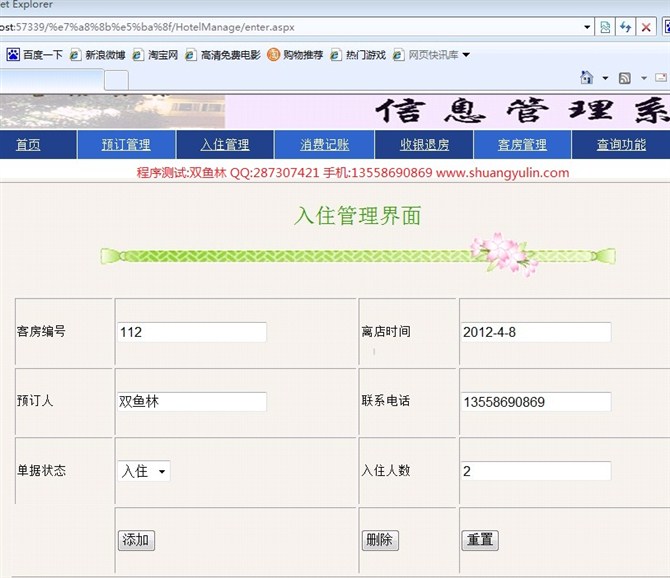Open 收银退房 navigation menu
Viewport: 670px width, 578px height.
coord(424,145)
